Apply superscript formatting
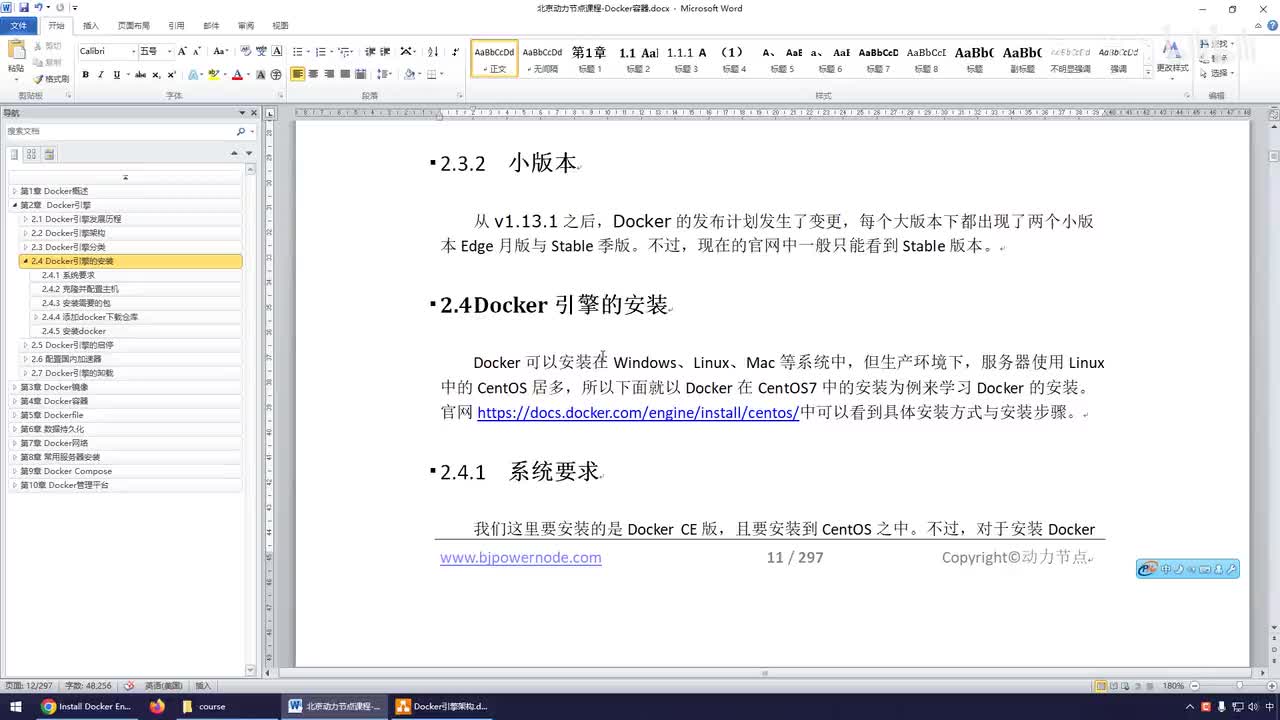 click(x=172, y=74)
